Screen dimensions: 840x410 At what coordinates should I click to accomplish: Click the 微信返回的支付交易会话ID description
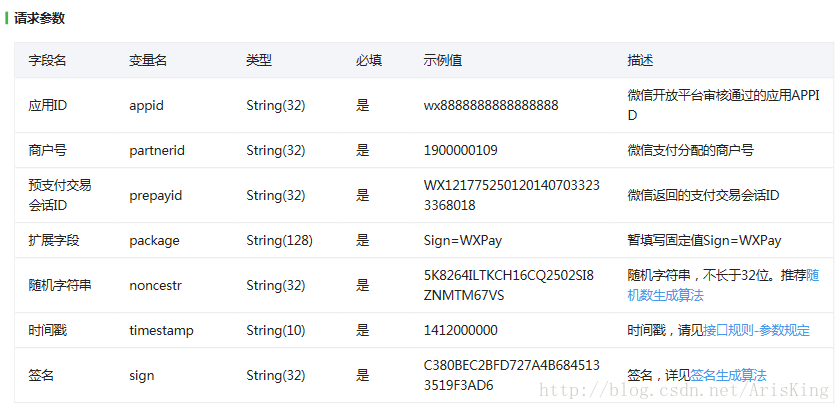[703, 196]
